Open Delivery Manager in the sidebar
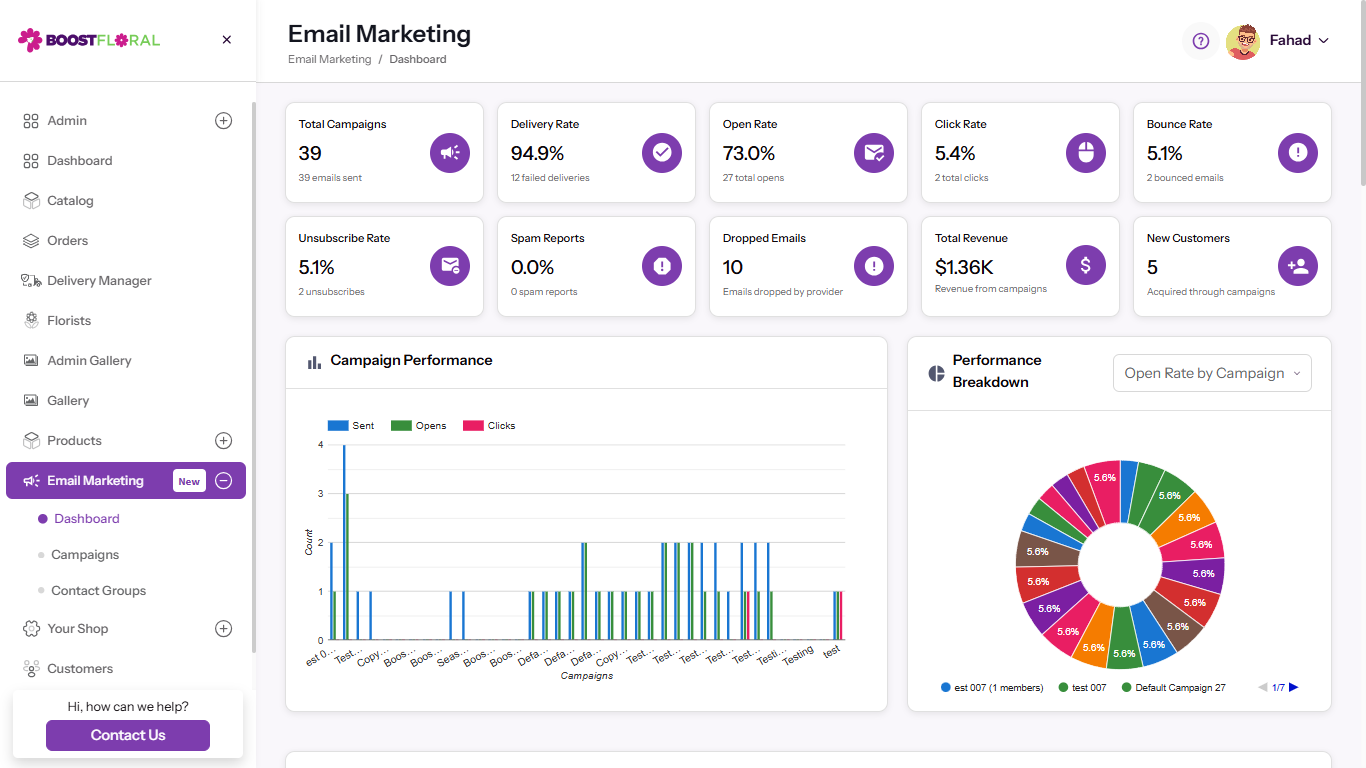This screenshot has height=768, width=1366. (99, 281)
